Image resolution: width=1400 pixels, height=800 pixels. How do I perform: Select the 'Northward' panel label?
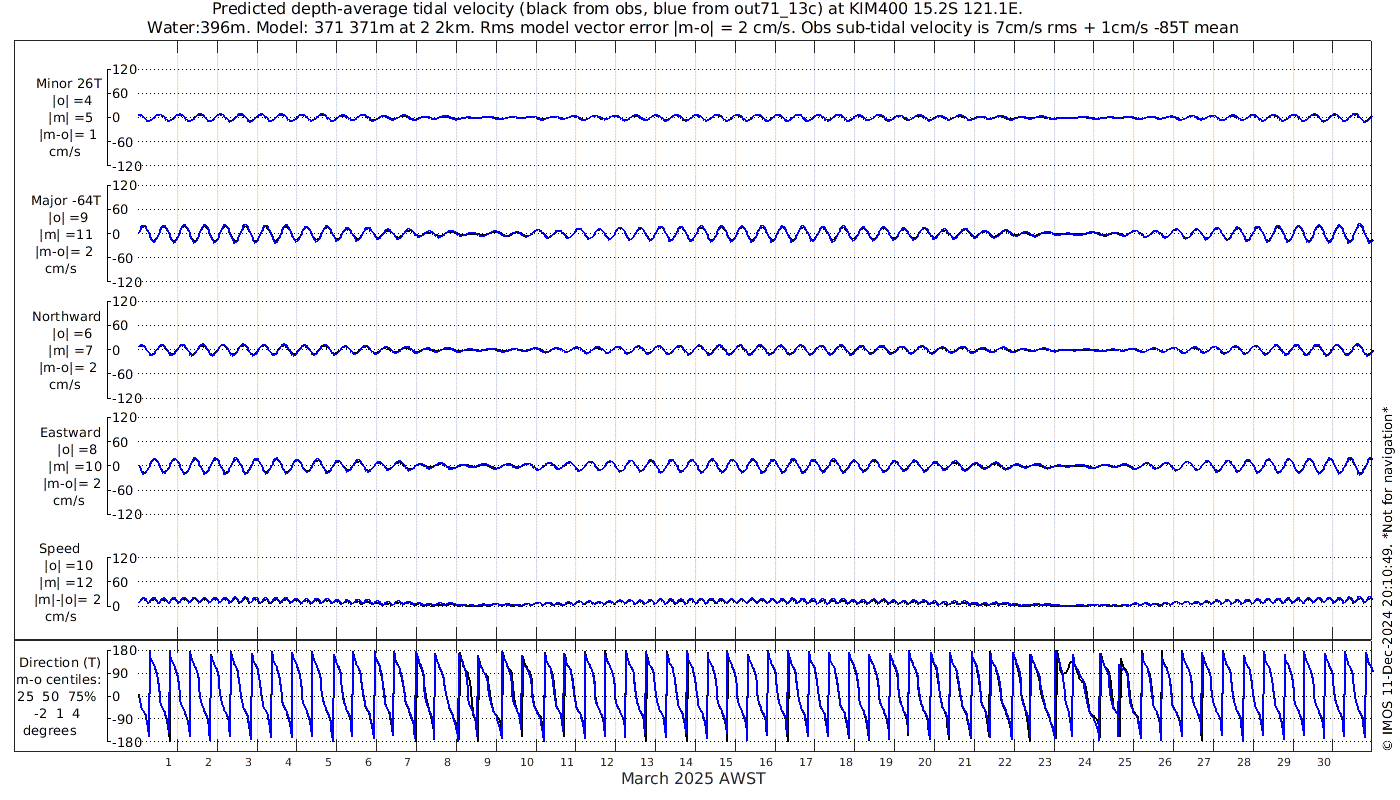click(x=67, y=317)
